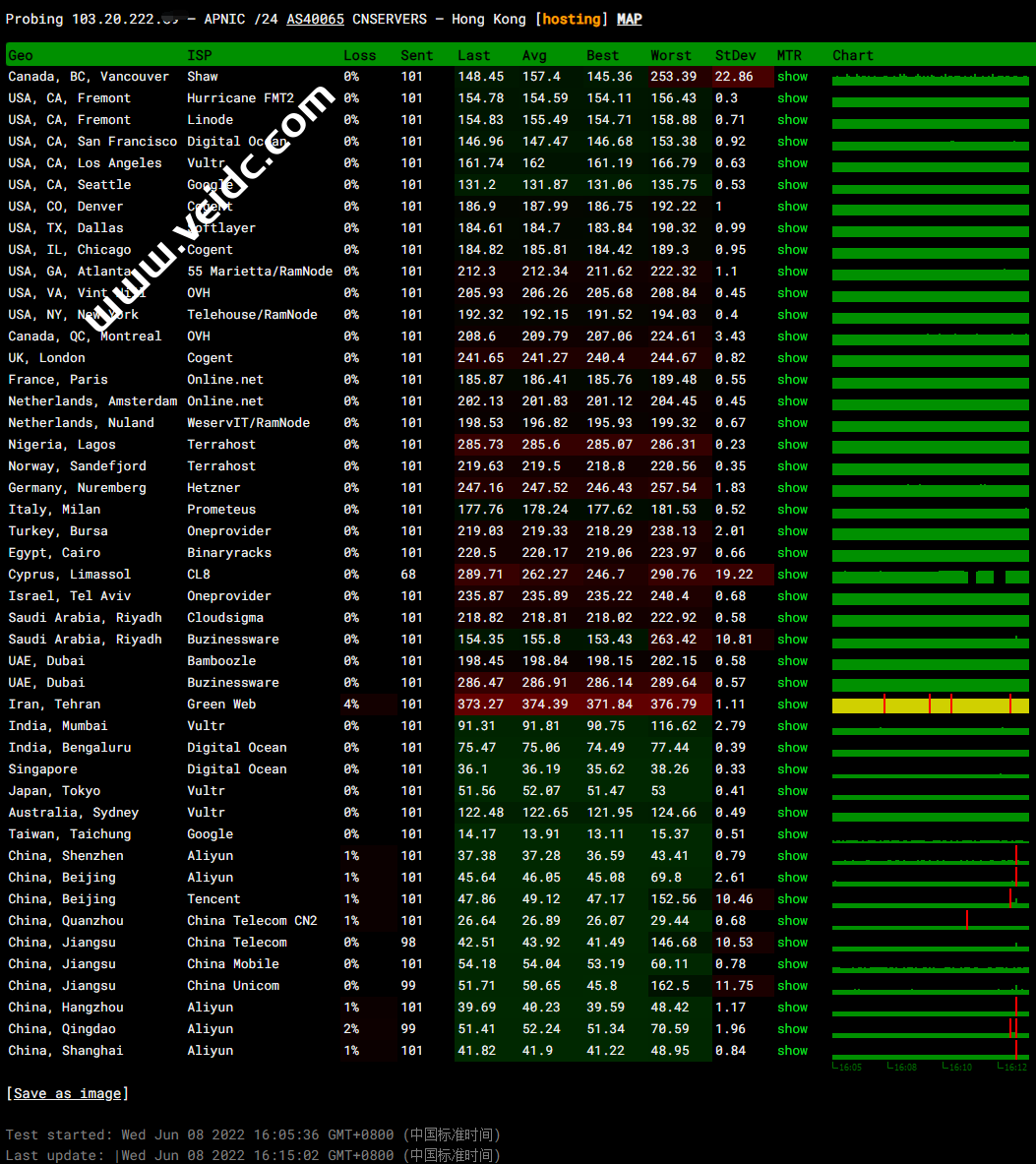This screenshot has height=1164, width=1036.
Task: Click the Netherlands, Amsterdam geo cell
Action: [92, 401]
